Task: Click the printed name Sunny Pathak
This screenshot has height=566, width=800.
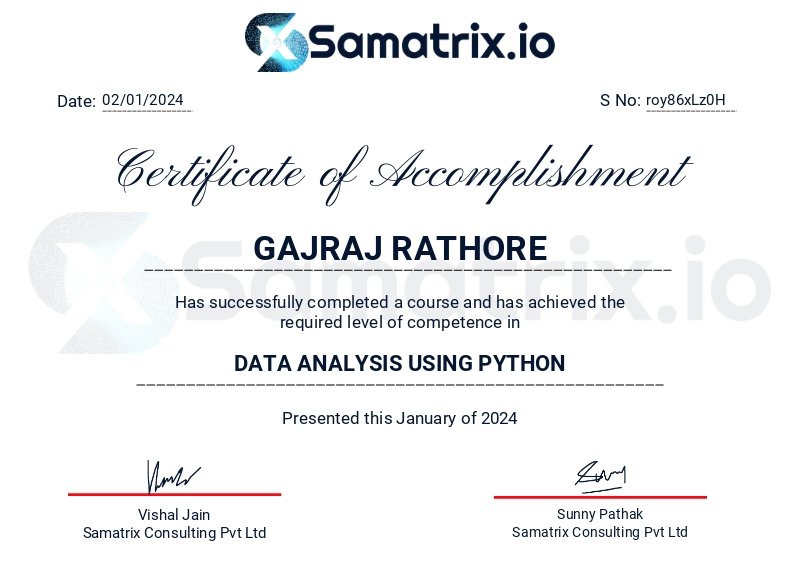Action: (600, 515)
